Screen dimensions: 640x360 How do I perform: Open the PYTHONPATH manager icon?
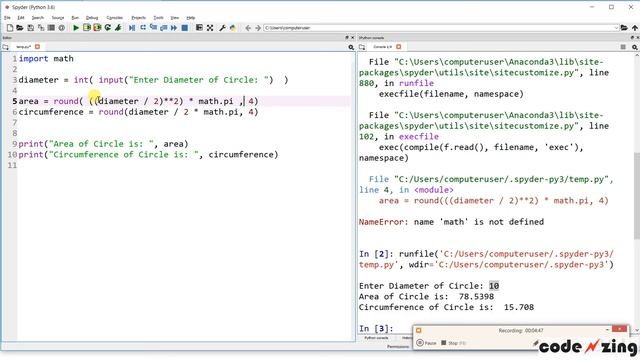[233, 28]
